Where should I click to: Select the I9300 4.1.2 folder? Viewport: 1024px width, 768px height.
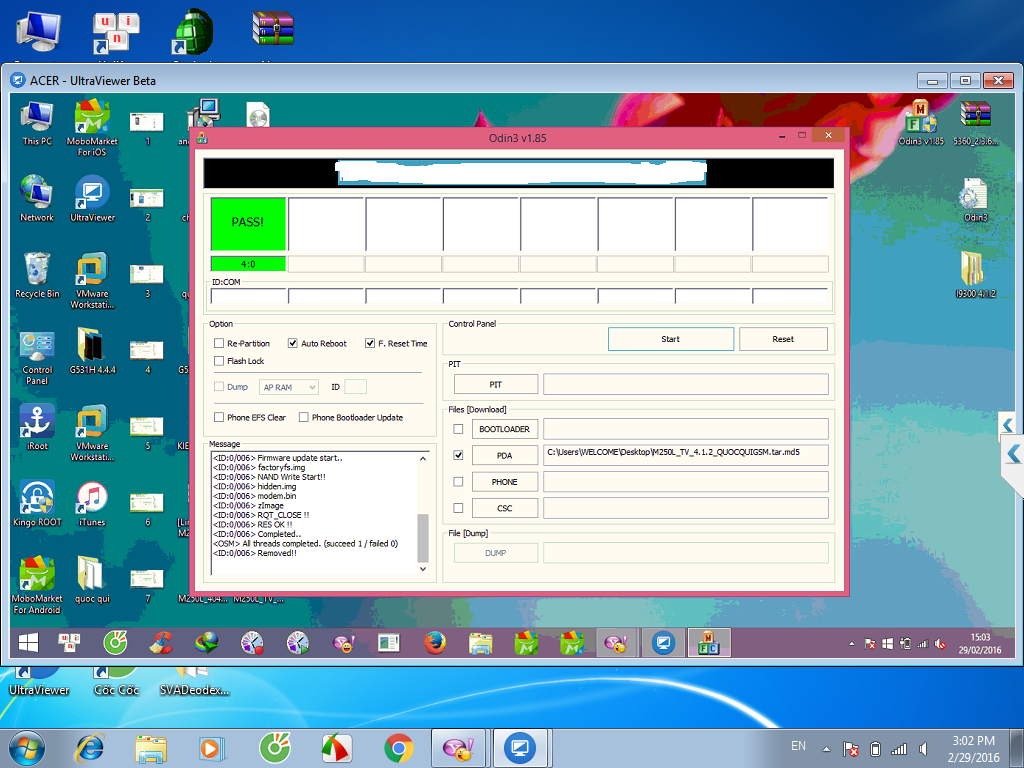[x=975, y=275]
